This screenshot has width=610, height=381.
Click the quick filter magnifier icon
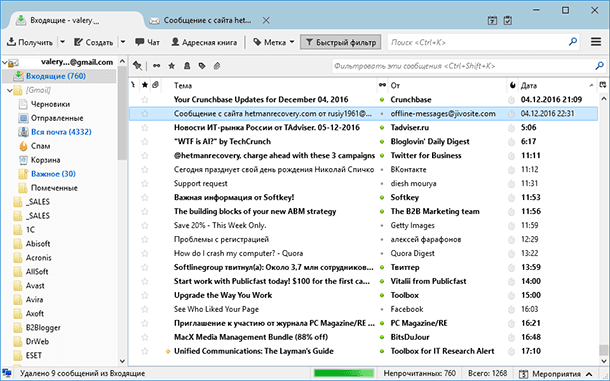(x=599, y=66)
